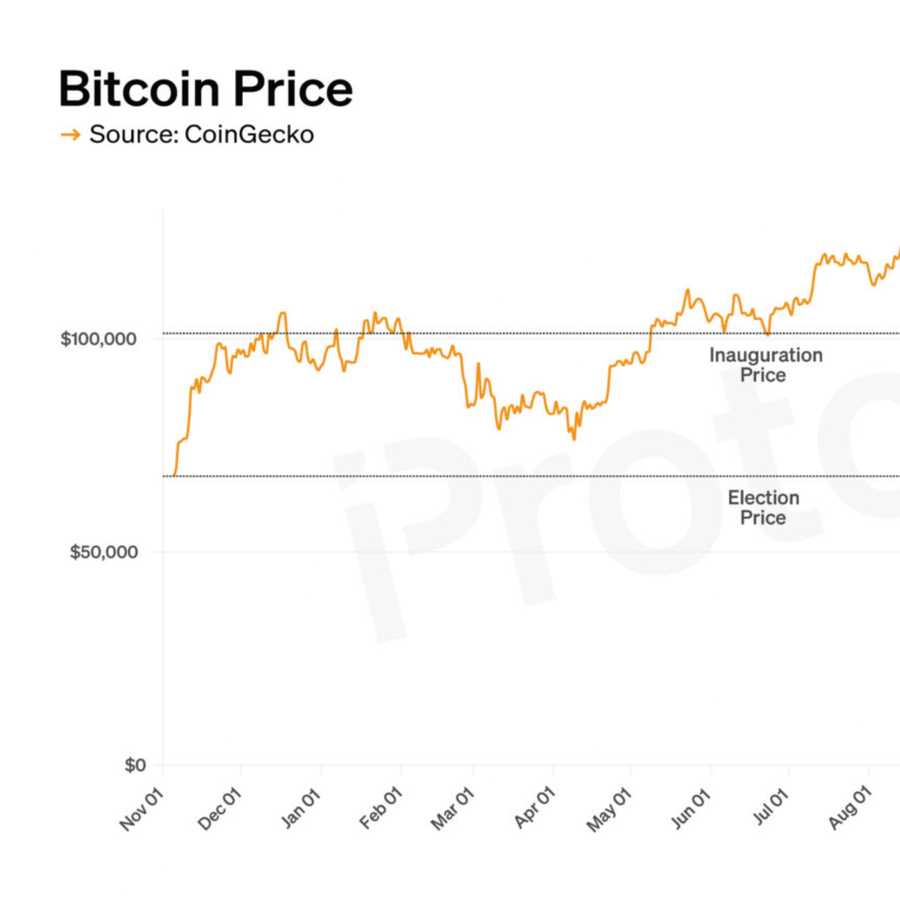Viewport: 900px width, 900px height.
Task: Click the Feb 01 date label
Action: click(381, 808)
